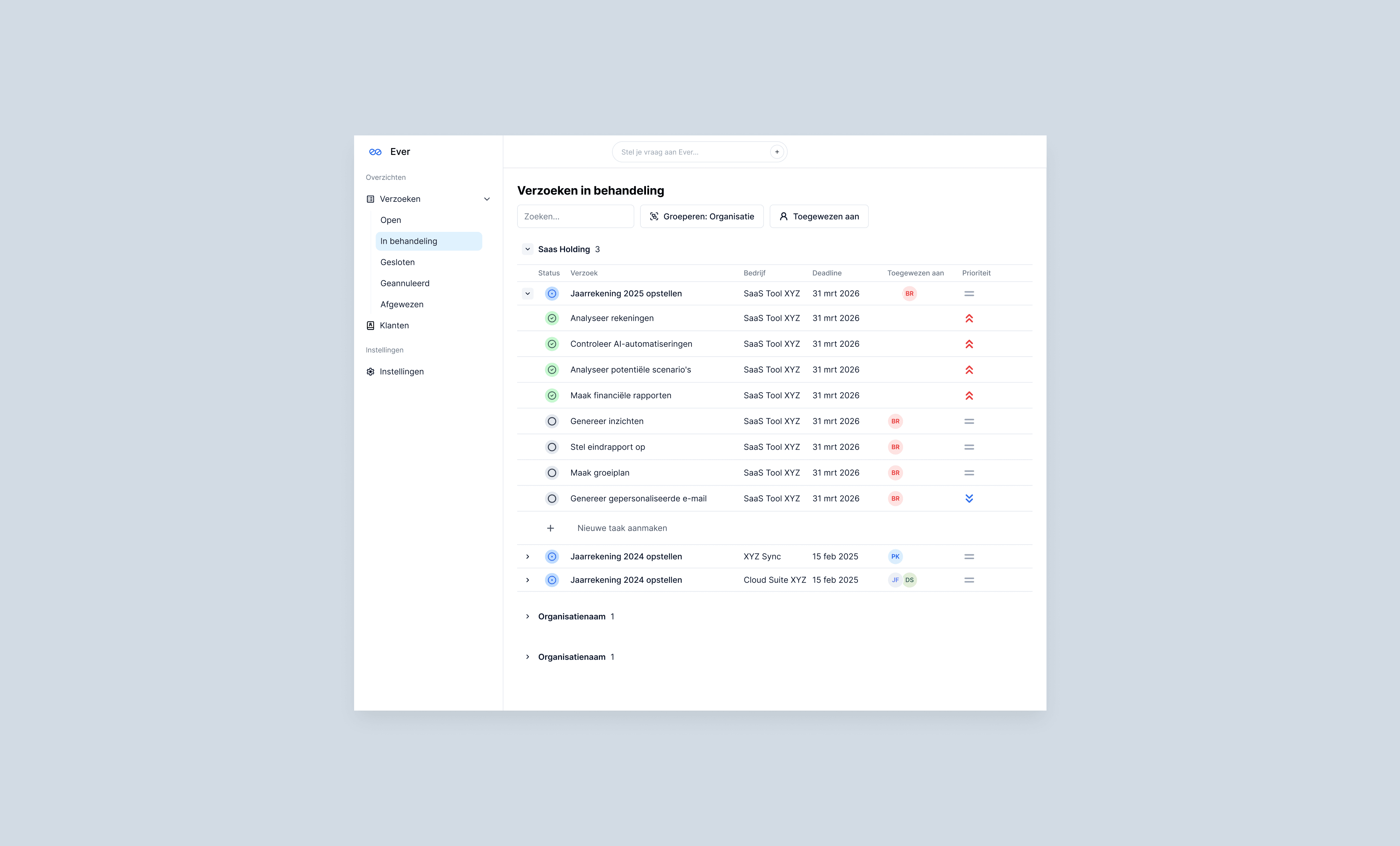Toggle status circle for Genereer inzichten
The height and width of the screenshot is (846, 1400).
point(552,421)
